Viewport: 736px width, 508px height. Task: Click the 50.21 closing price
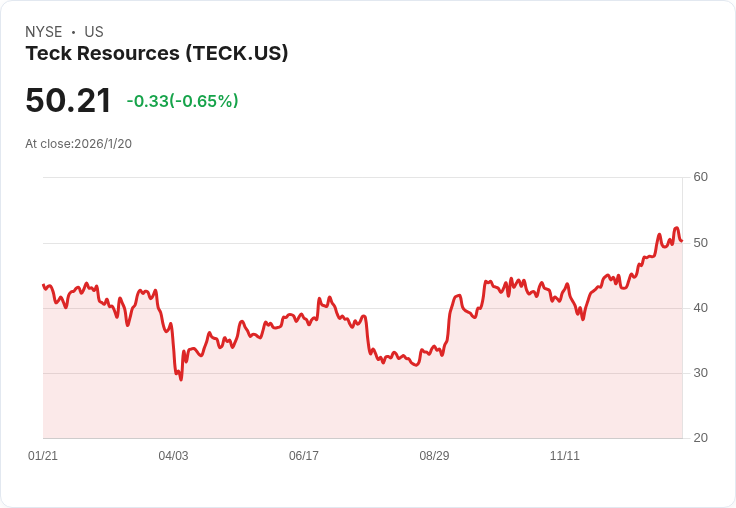click(69, 101)
